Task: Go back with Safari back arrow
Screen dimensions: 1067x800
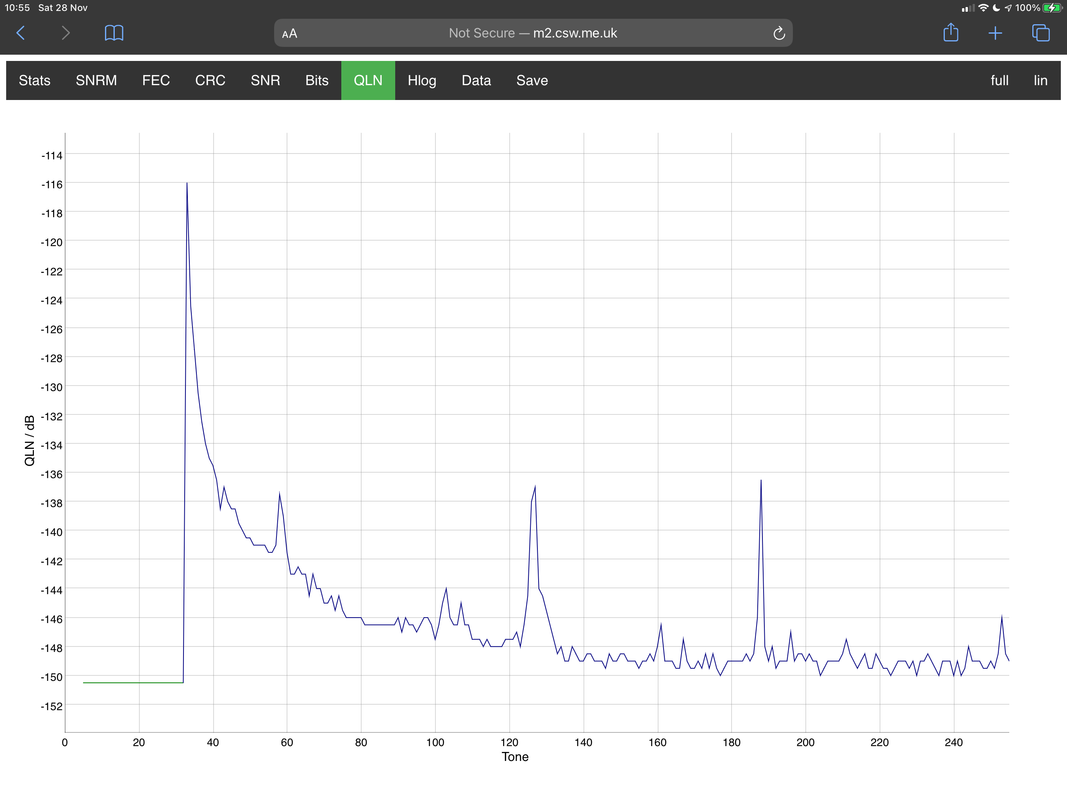Action: coord(21,33)
